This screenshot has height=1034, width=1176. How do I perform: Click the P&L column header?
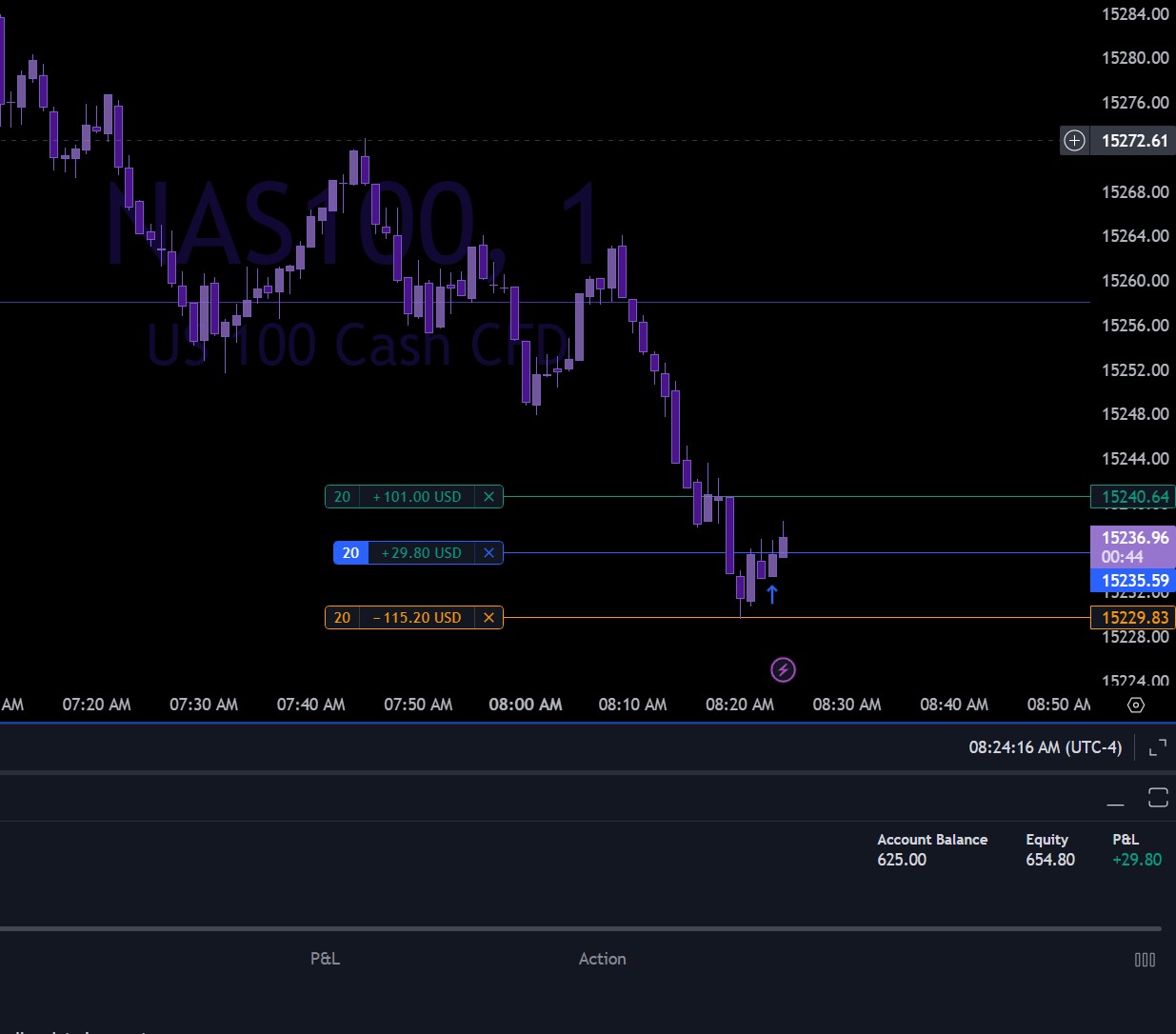pos(325,959)
